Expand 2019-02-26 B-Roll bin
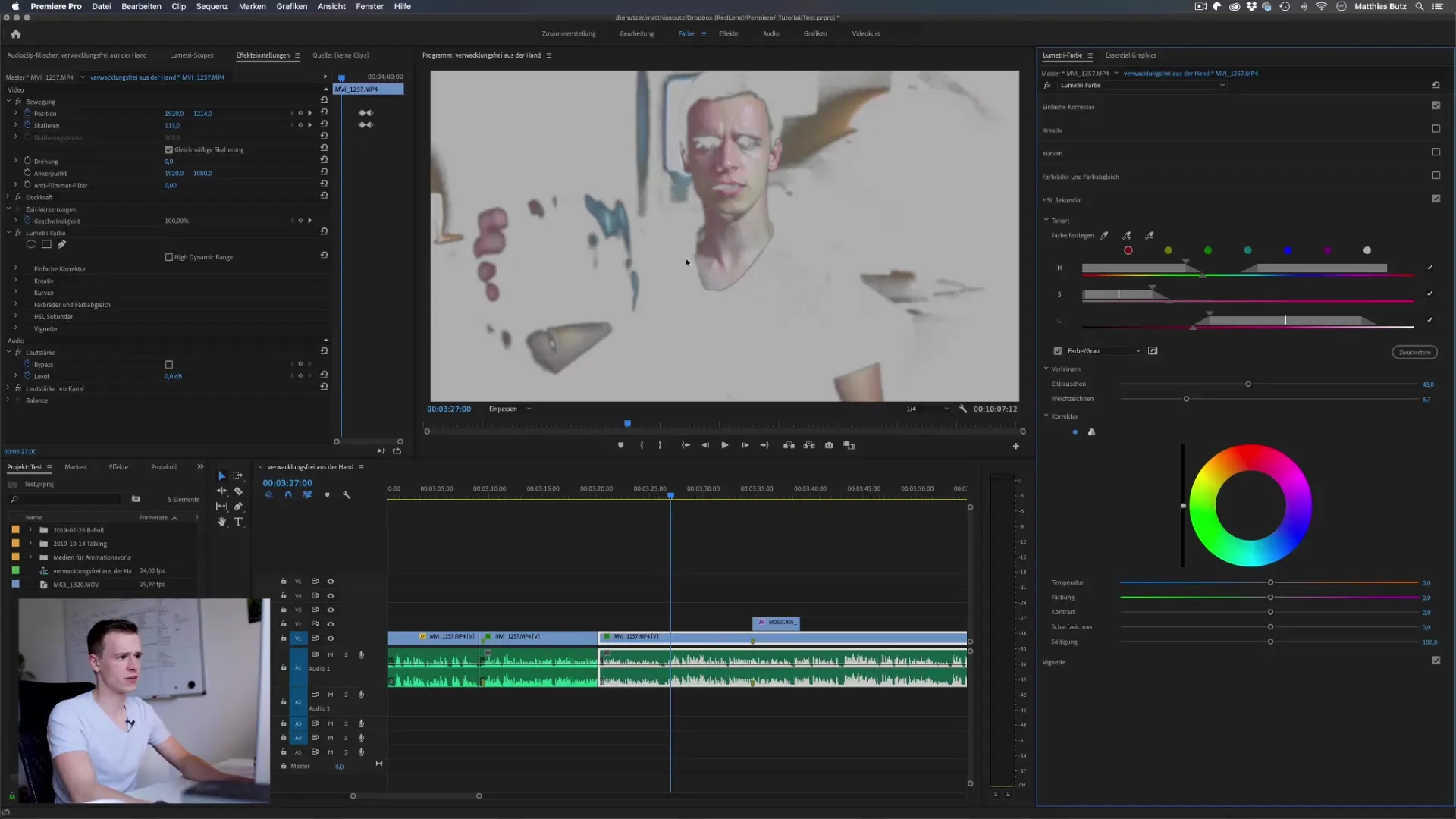This screenshot has height=819, width=1456. click(30, 529)
